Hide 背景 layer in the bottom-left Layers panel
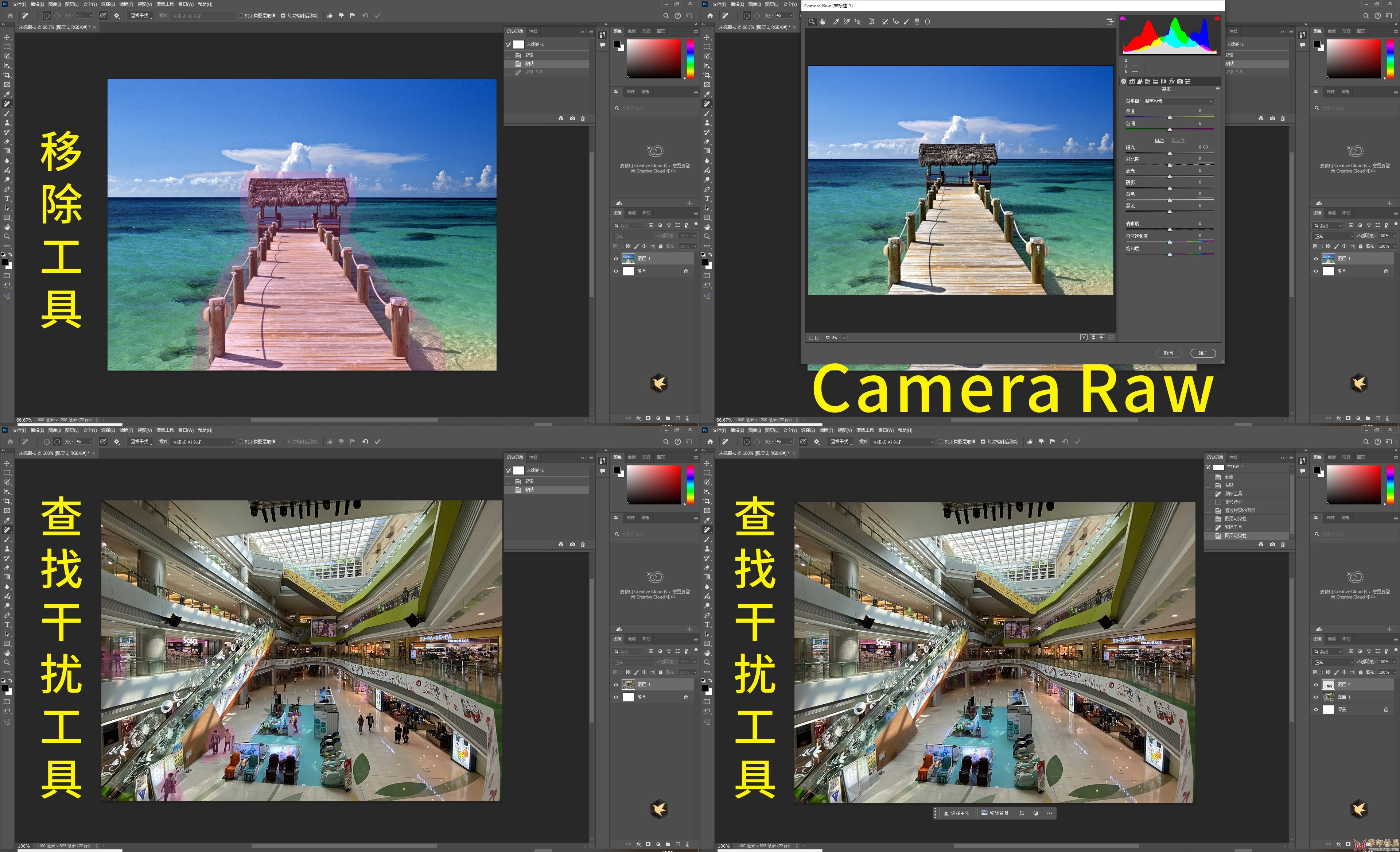The width and height of the screenshot is (1400, 852). (x=616, y=697)
